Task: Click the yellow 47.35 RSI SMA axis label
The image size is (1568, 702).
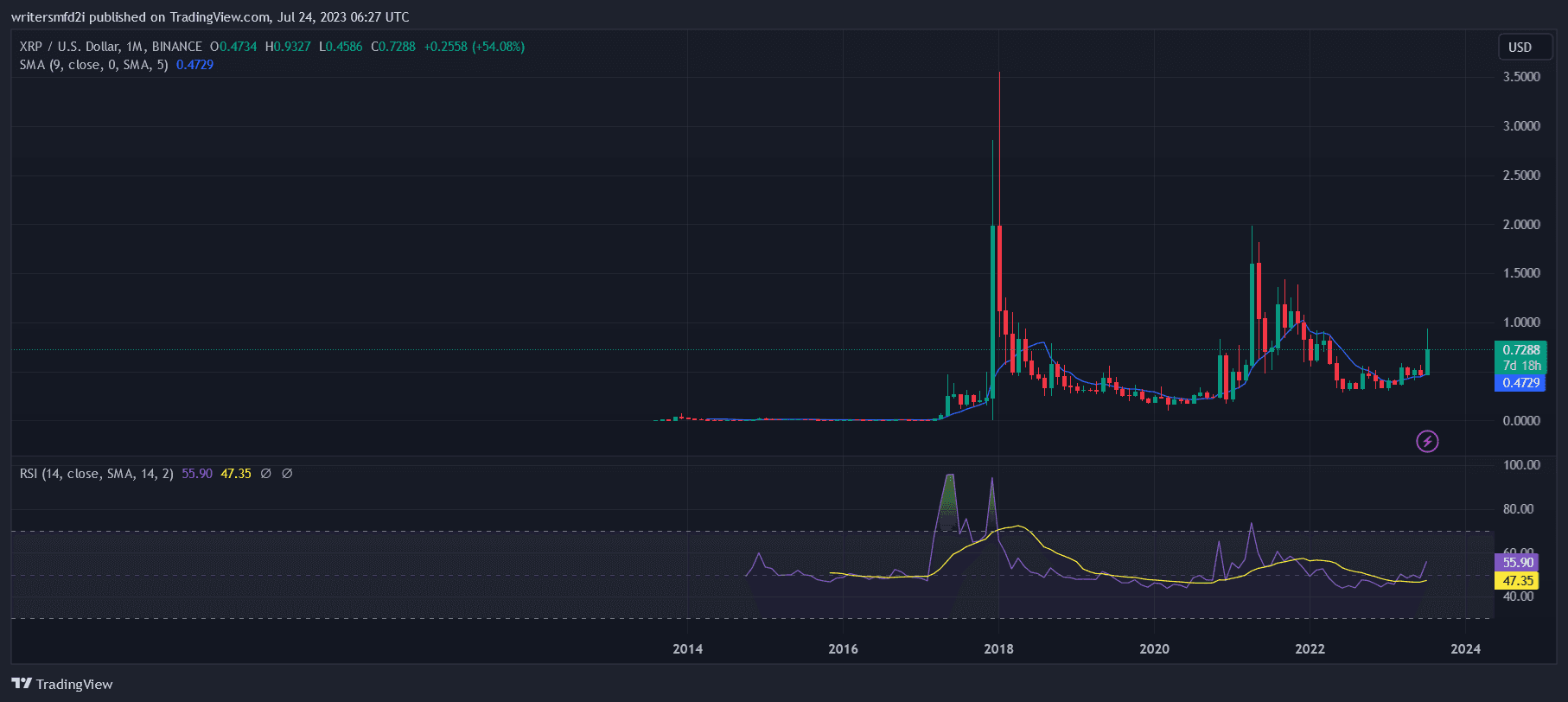Action: pos(1517,581)
